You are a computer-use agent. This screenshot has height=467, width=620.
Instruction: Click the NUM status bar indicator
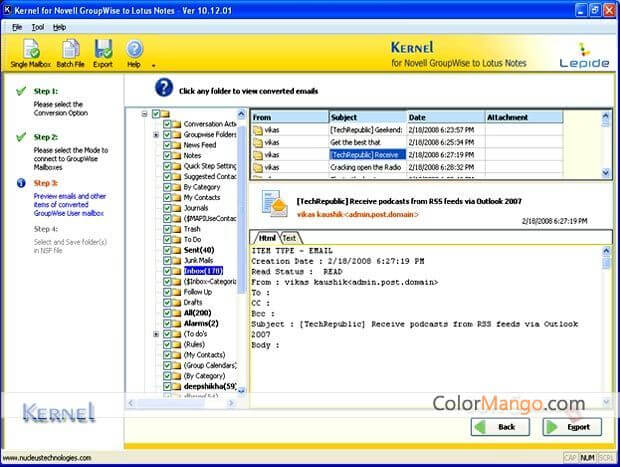click(x=587, y=458)
